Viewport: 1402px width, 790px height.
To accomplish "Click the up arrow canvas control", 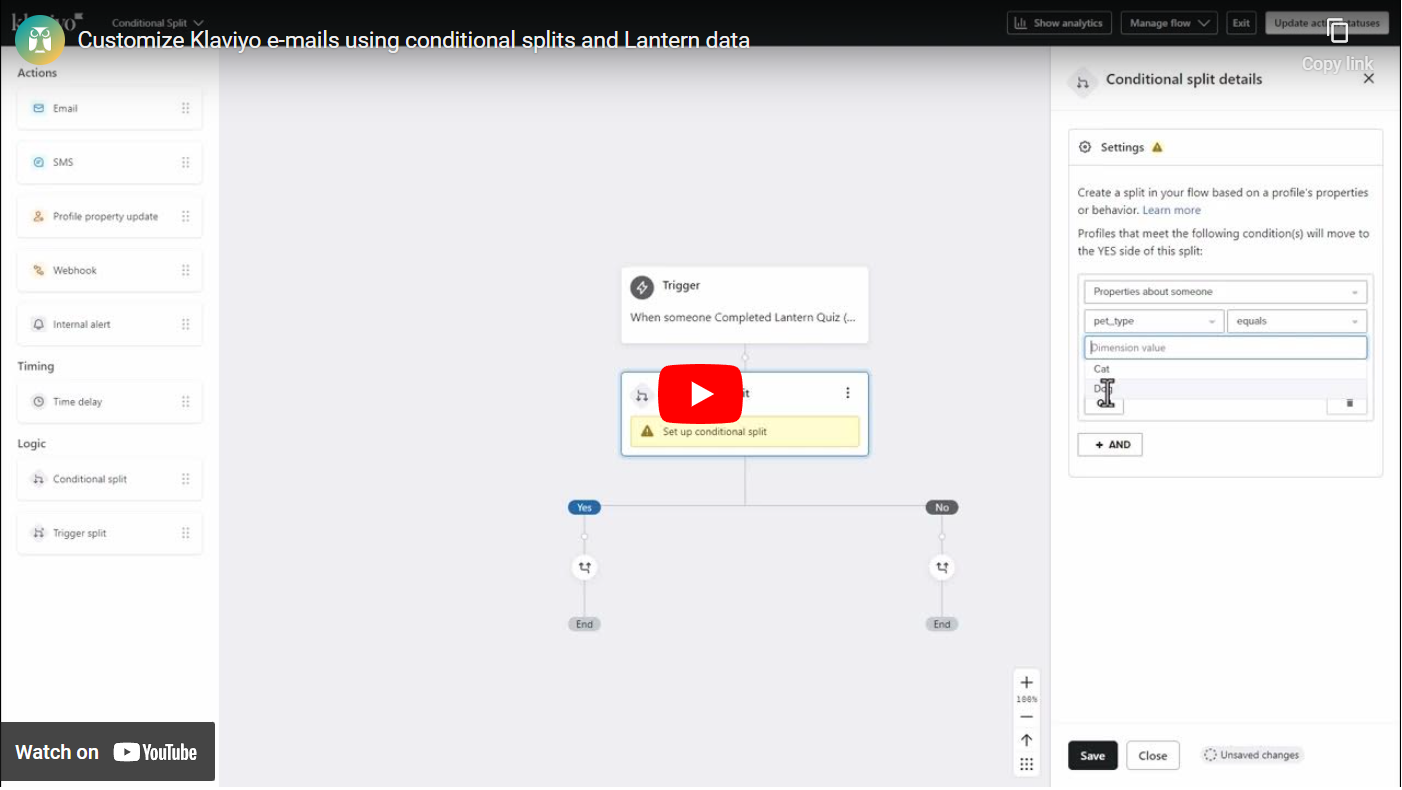I will 1026,740.
